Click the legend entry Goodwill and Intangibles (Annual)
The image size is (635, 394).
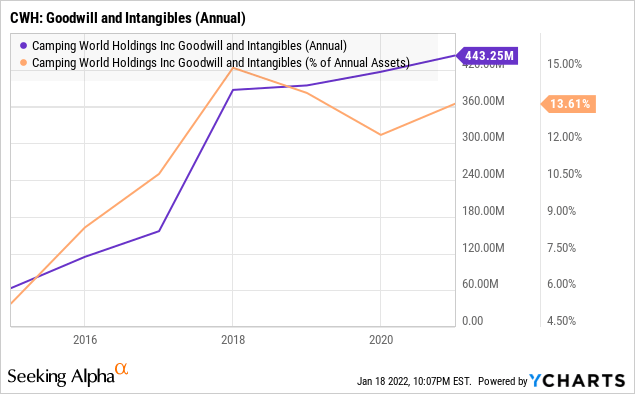[x=189, y=46]
